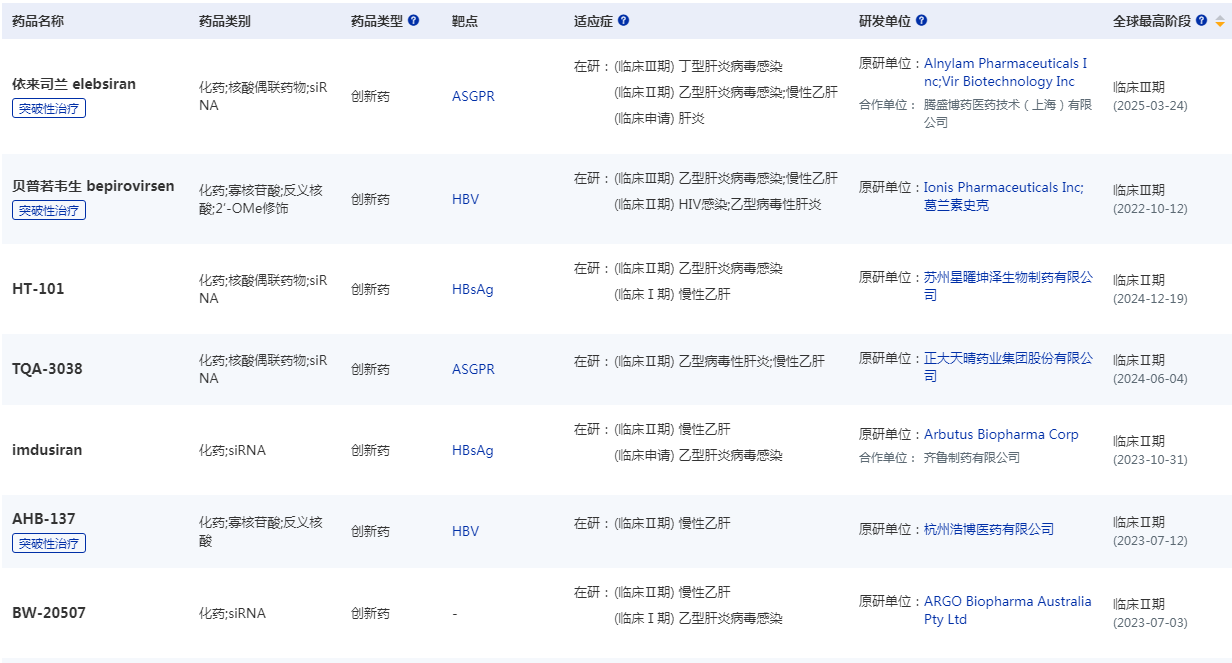Open help icon next to 药品类型 header
The width and height of the screenshot is (1232, 663).
(x=414, y=20)
